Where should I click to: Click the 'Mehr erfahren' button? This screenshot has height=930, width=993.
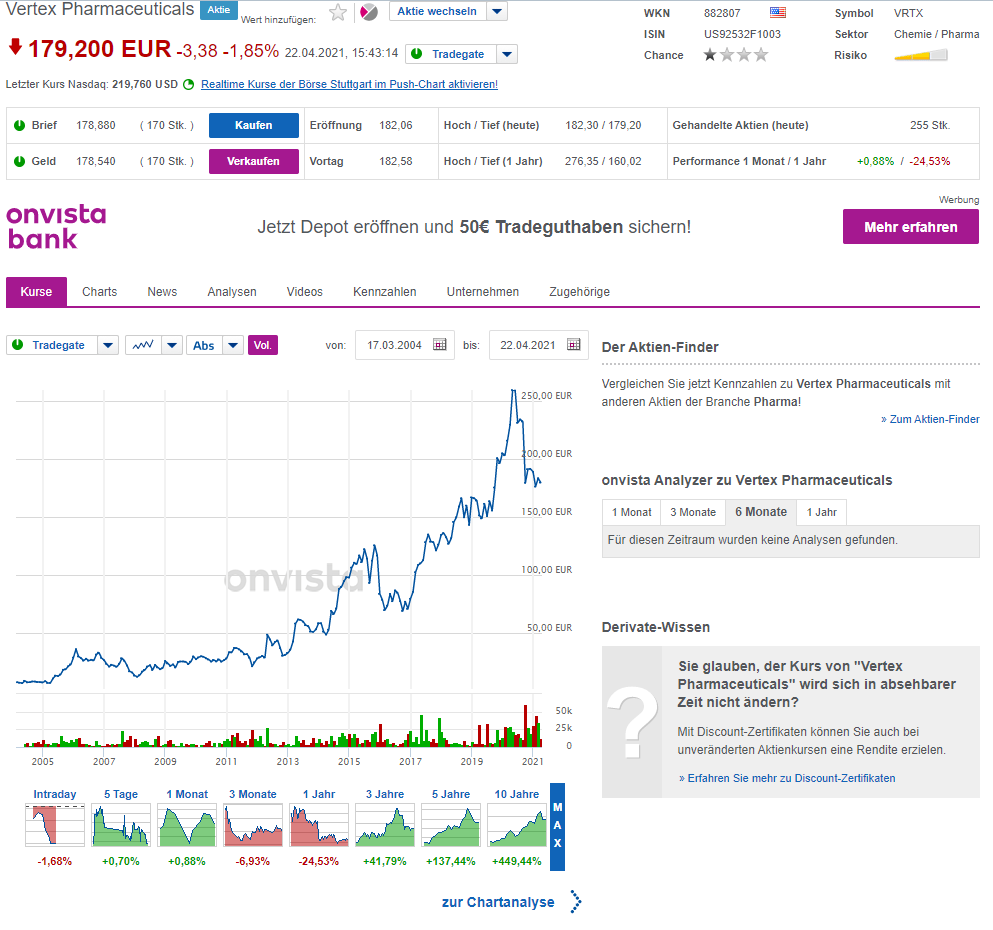(911, 227)
